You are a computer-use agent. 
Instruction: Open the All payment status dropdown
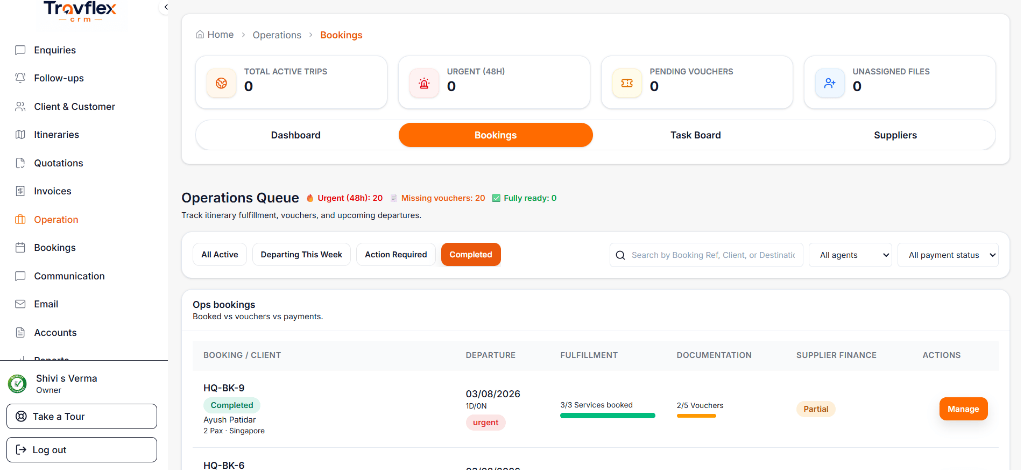click(x=948, y=255)
